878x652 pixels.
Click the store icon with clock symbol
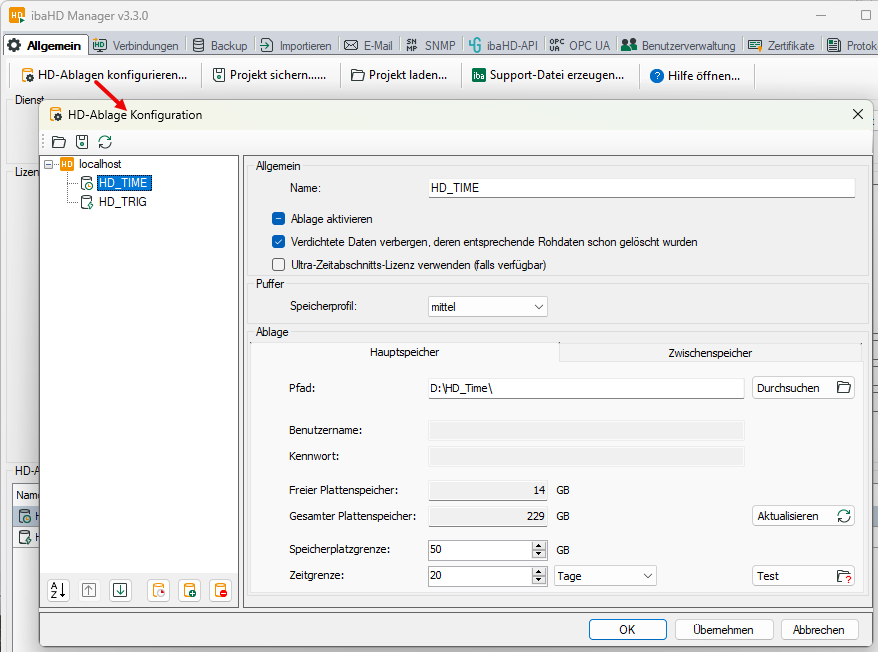[x=158, y=590]
